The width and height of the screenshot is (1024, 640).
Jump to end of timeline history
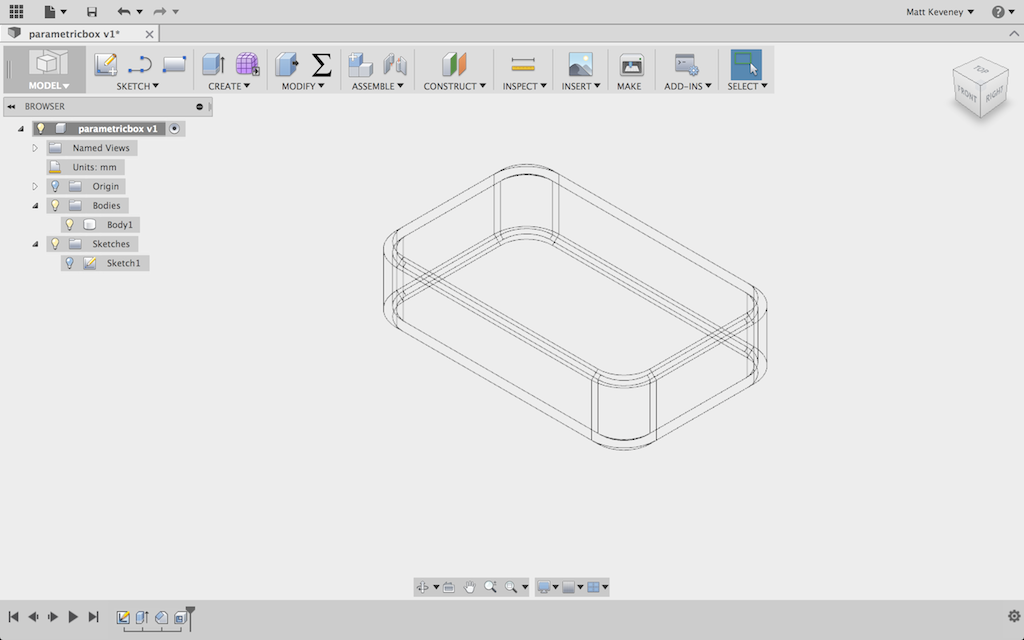point(93,617)
